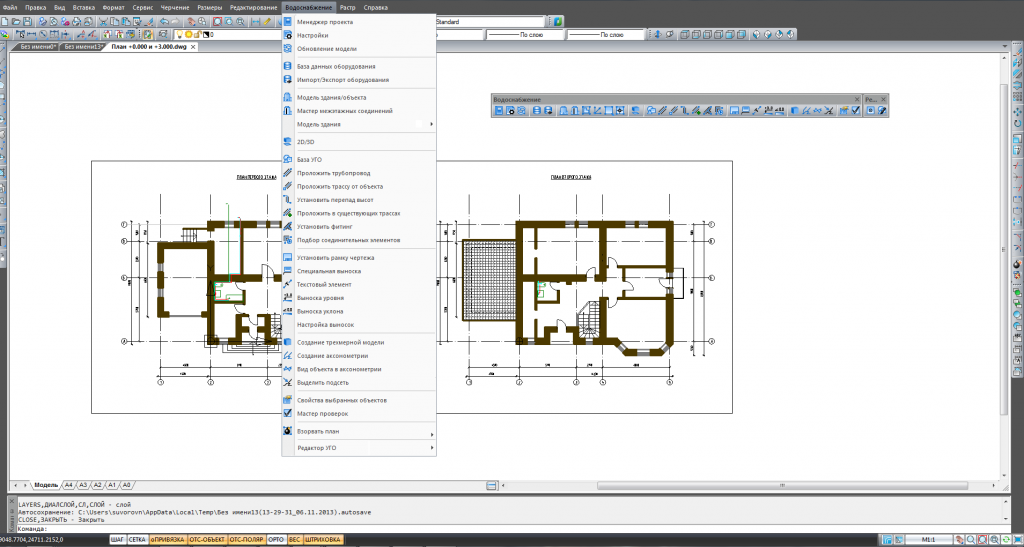Image resolution: width=1024 pixels, height=547 pixels.
Task: Click drawing frame icon in floating toolbar
Action: pos(734,110)
